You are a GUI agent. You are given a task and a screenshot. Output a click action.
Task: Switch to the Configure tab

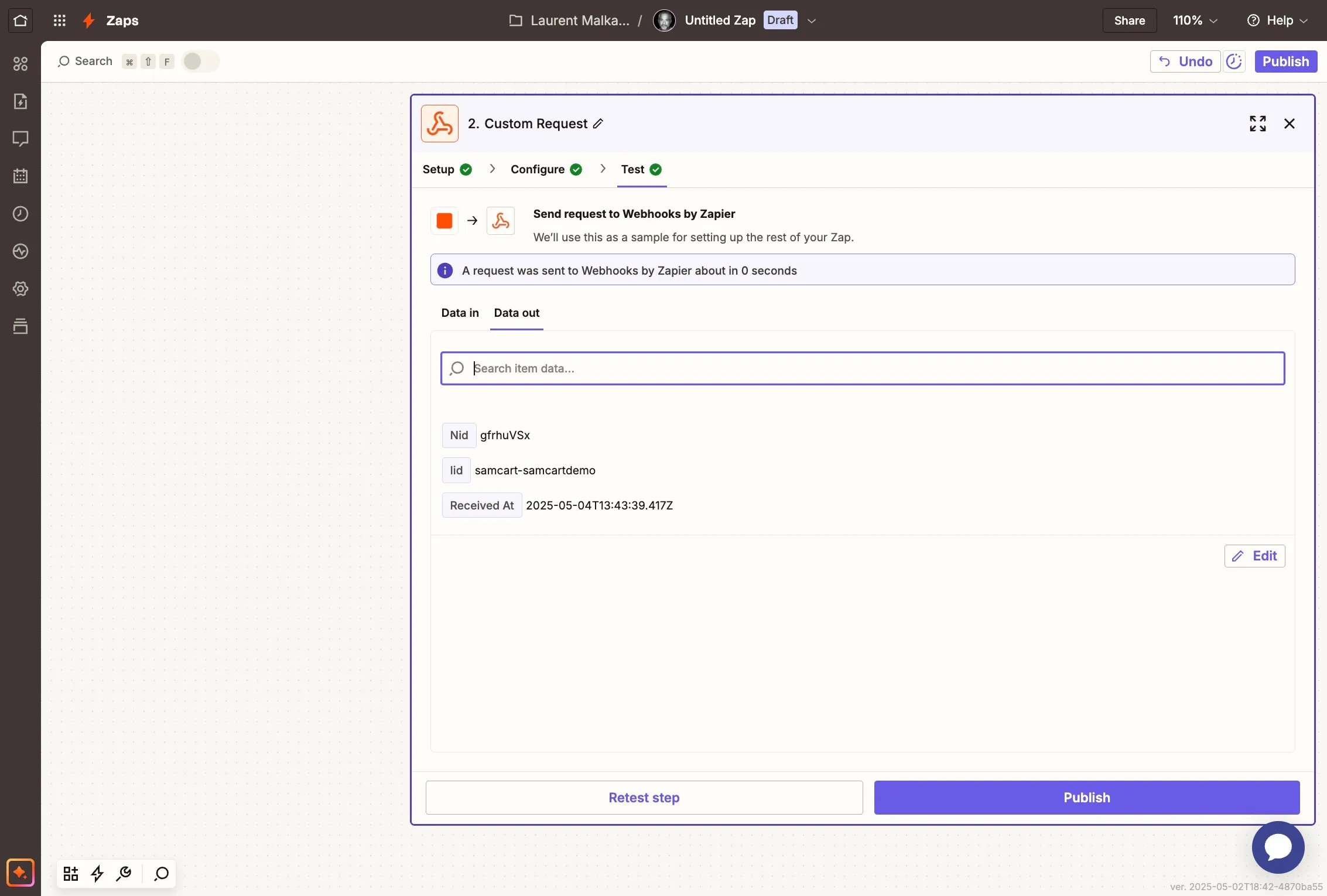pos(546,169)
